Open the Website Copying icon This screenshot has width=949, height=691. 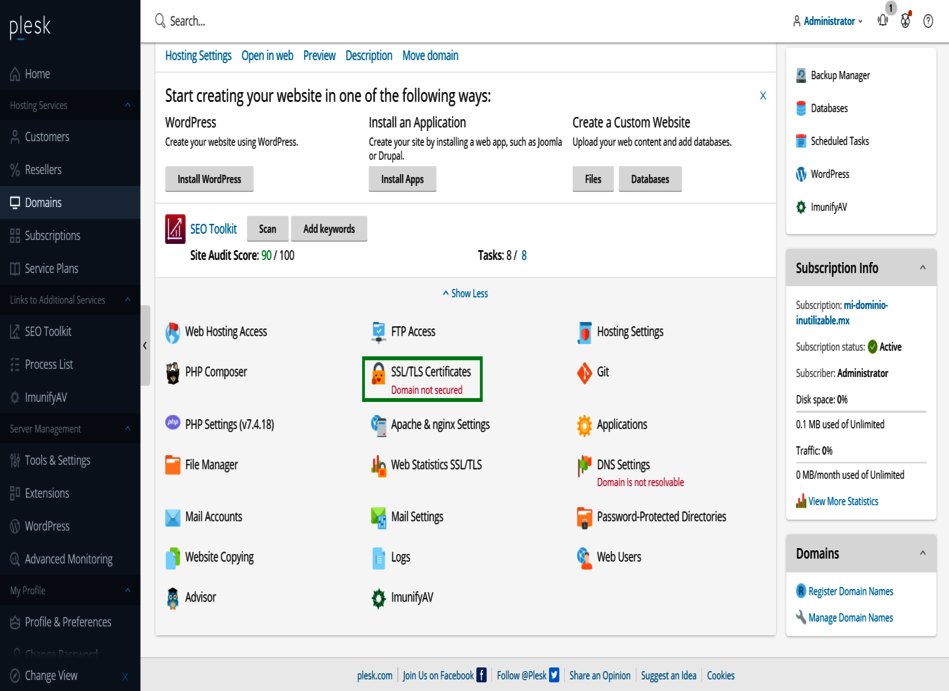click(172, 558)
